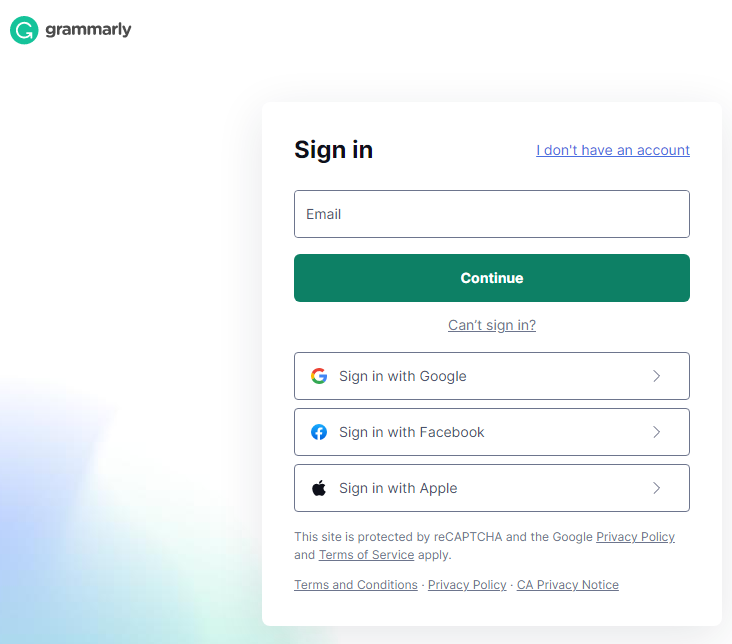Screen dimensions: 732x644
Task: Open Google Privacy Policy link in reCAPTCHA notice
Action: pyautogui.click(x=635, y=537)
